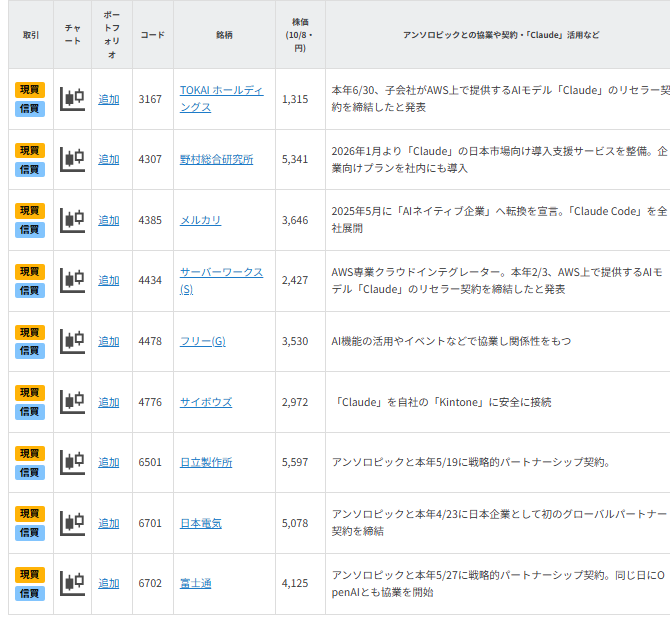The height and width of the screenshot is (626, 670).
Task: Click 現買 button in the 6701 row
Action: coord(30,513)
